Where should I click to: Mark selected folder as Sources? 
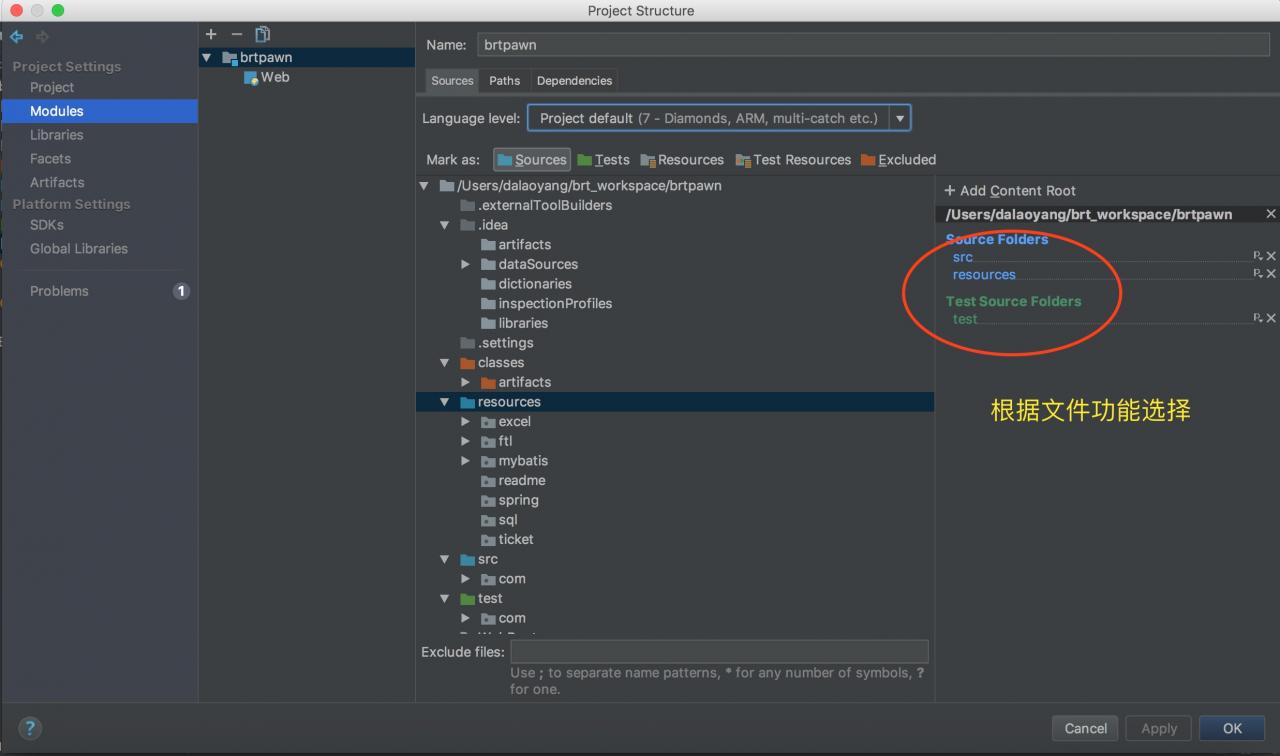[532, 160]
